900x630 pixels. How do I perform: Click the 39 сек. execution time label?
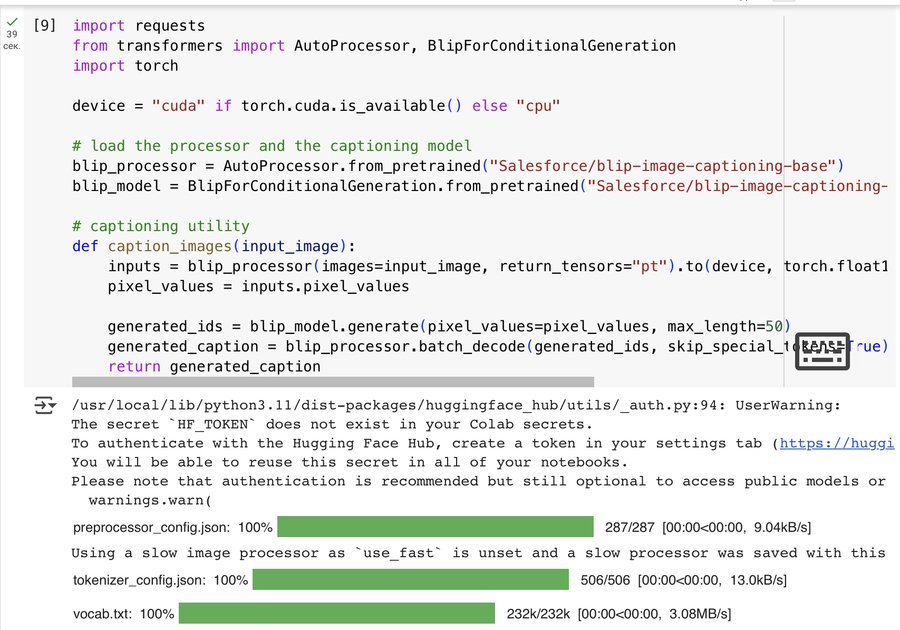pyautogui.click(x=11, y=40)
